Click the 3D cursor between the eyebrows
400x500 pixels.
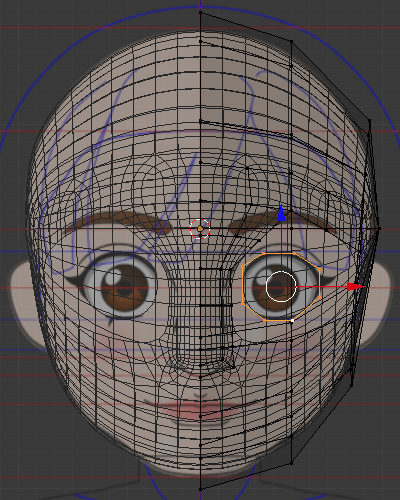point(200,229)
